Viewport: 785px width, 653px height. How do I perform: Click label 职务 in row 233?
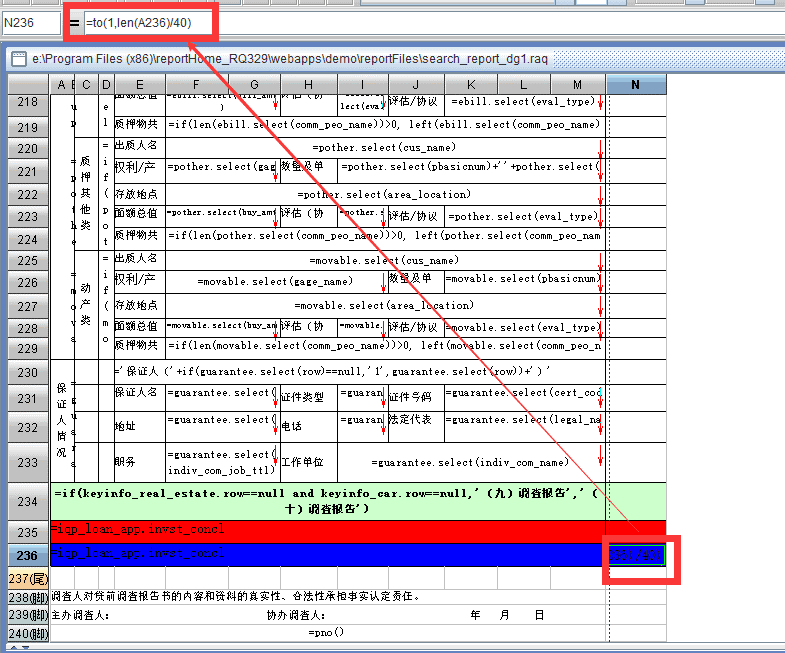[x=125, y=462]
